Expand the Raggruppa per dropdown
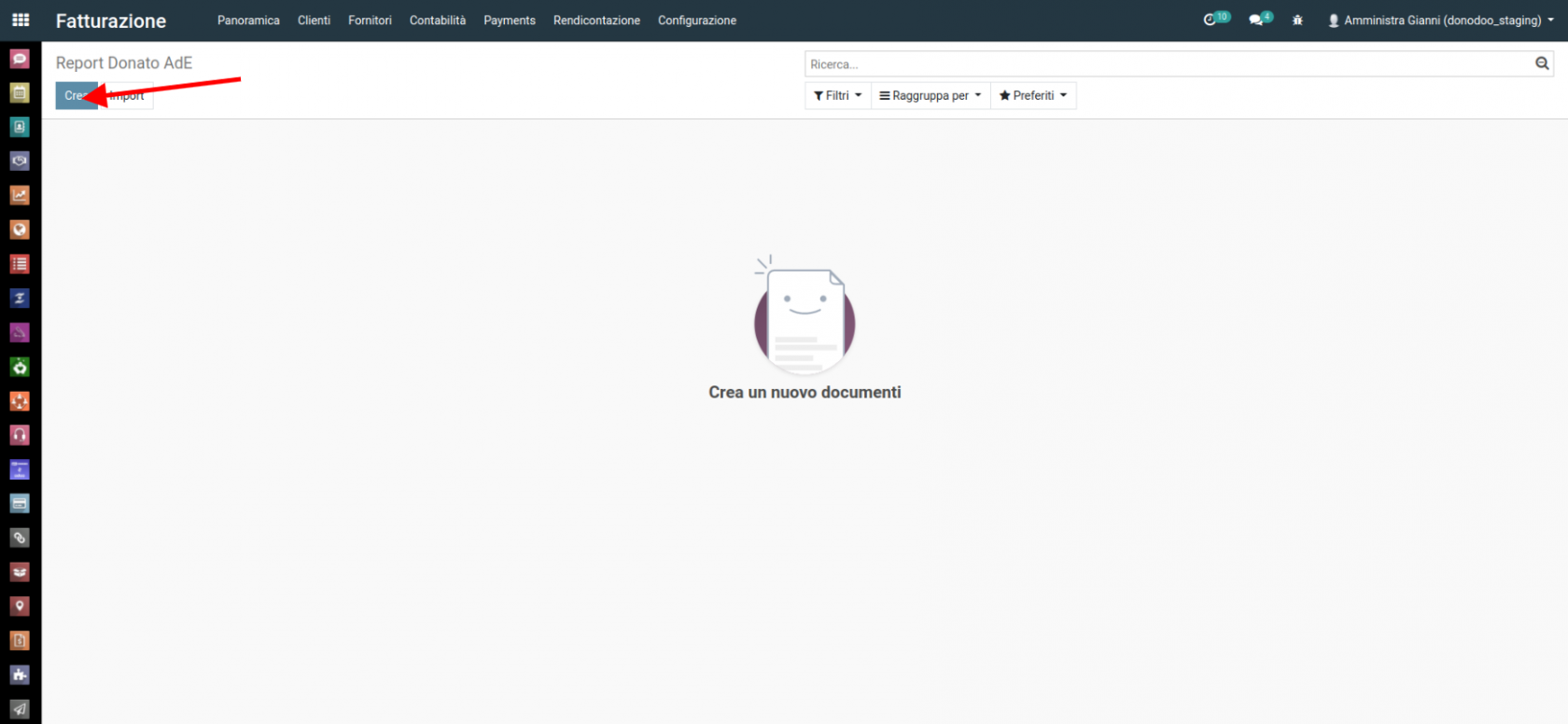 (x=930, y=95)
